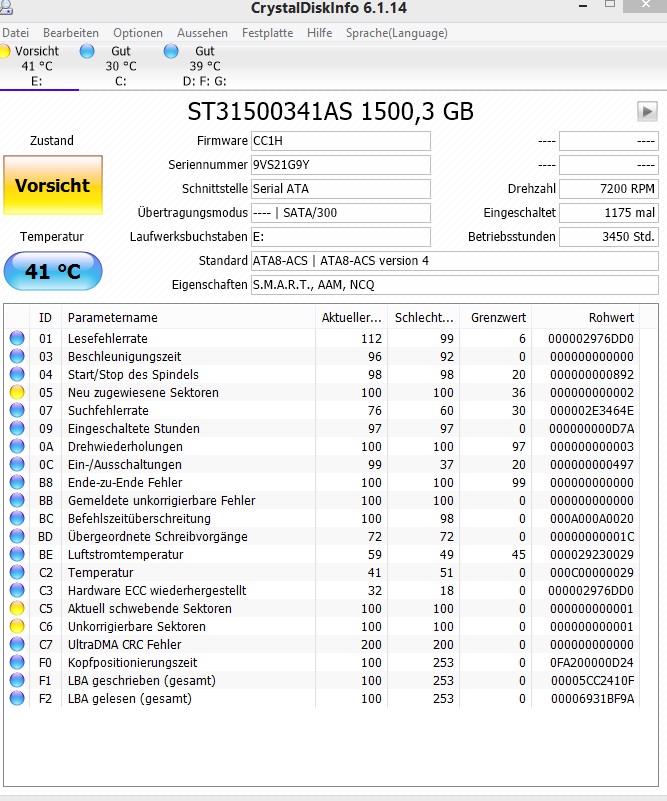667x801 pixels.
Task: Click status icon for LBA geschrieben (gesamt)
Action: (17, 680)
